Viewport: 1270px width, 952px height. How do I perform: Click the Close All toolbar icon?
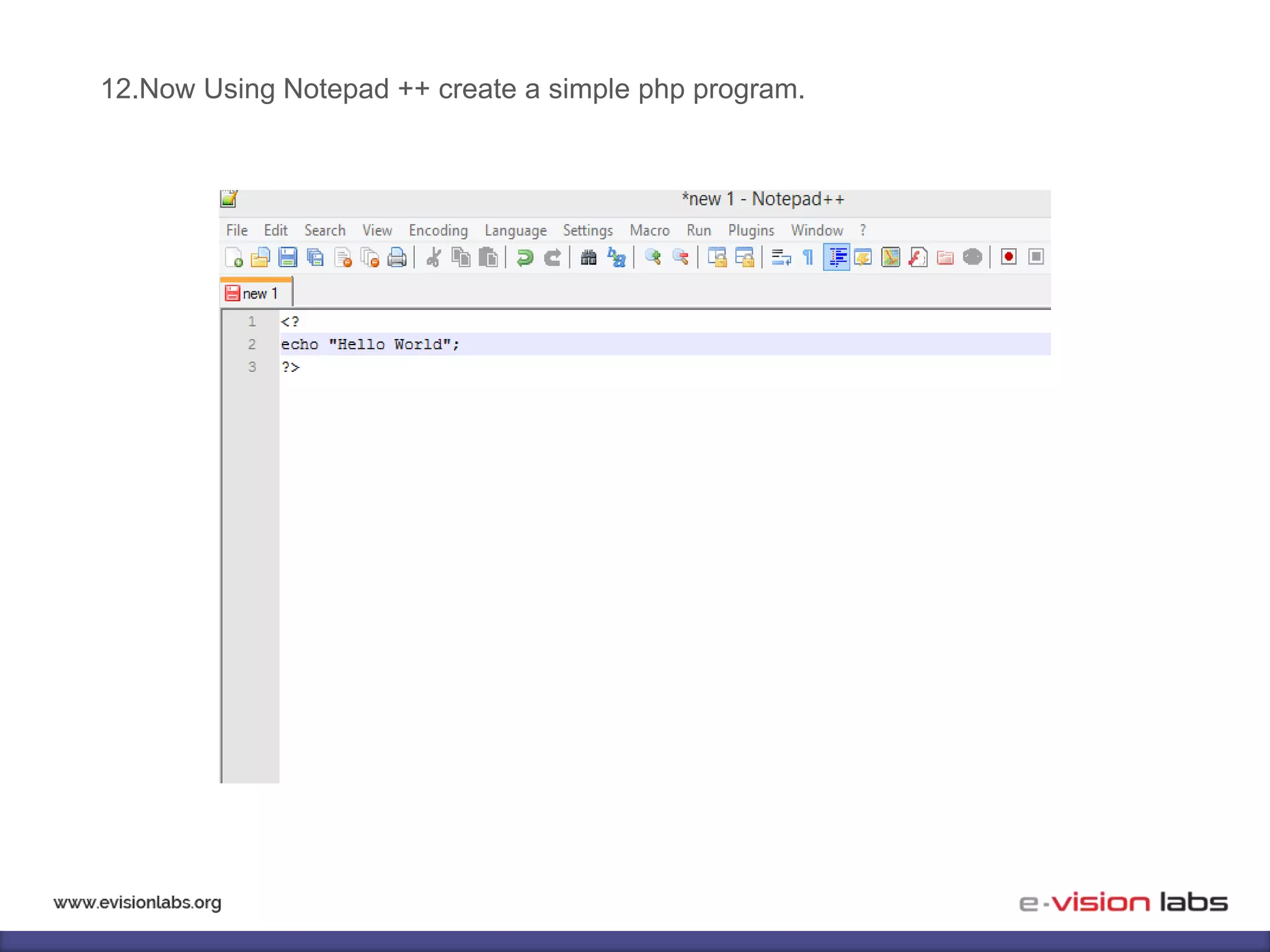point(370,257)
